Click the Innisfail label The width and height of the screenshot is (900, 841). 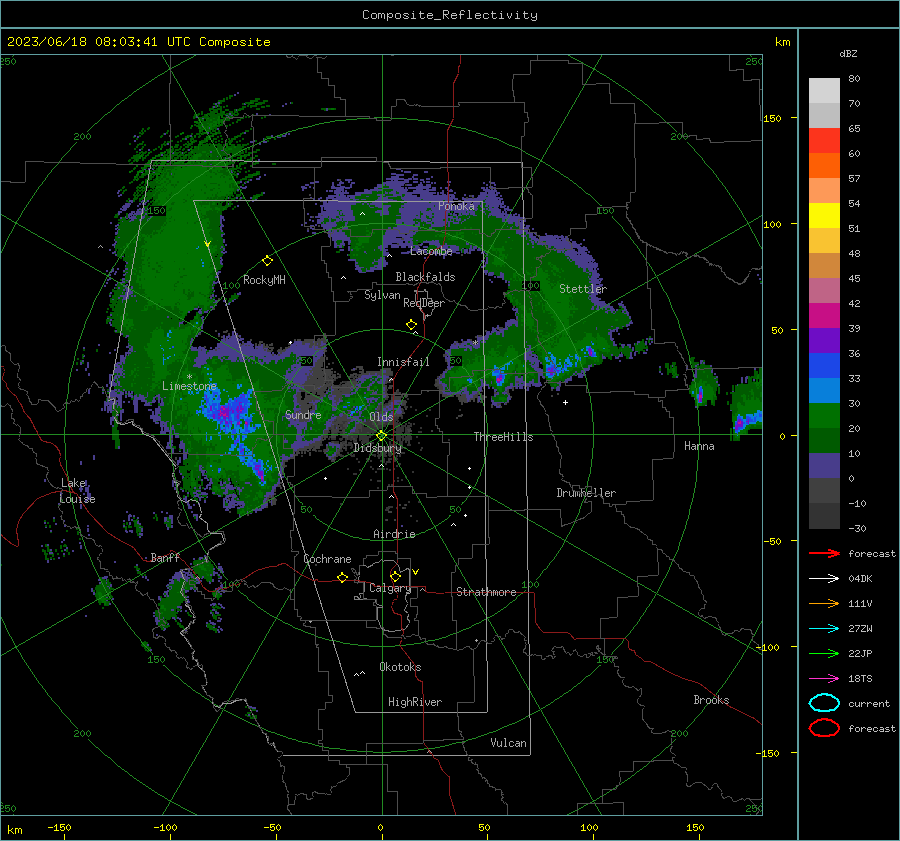[403, 362]
